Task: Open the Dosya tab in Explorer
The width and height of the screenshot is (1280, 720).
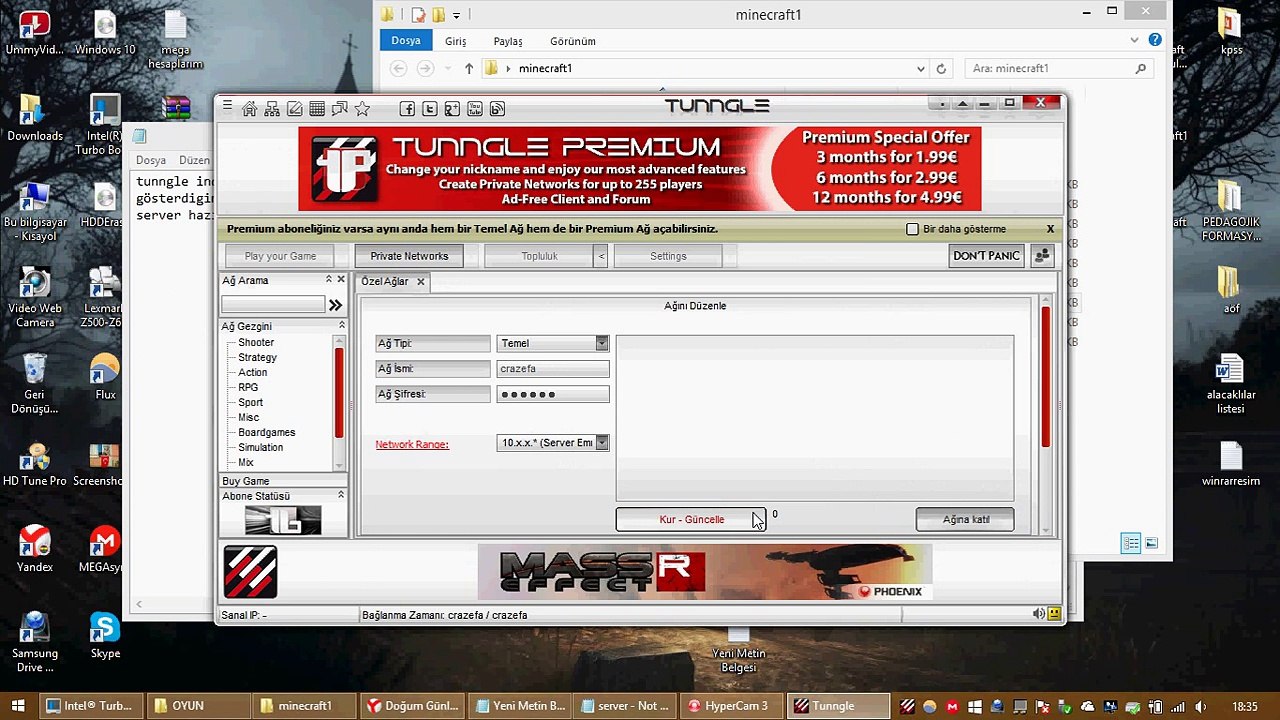Action: tap(406, 41)
